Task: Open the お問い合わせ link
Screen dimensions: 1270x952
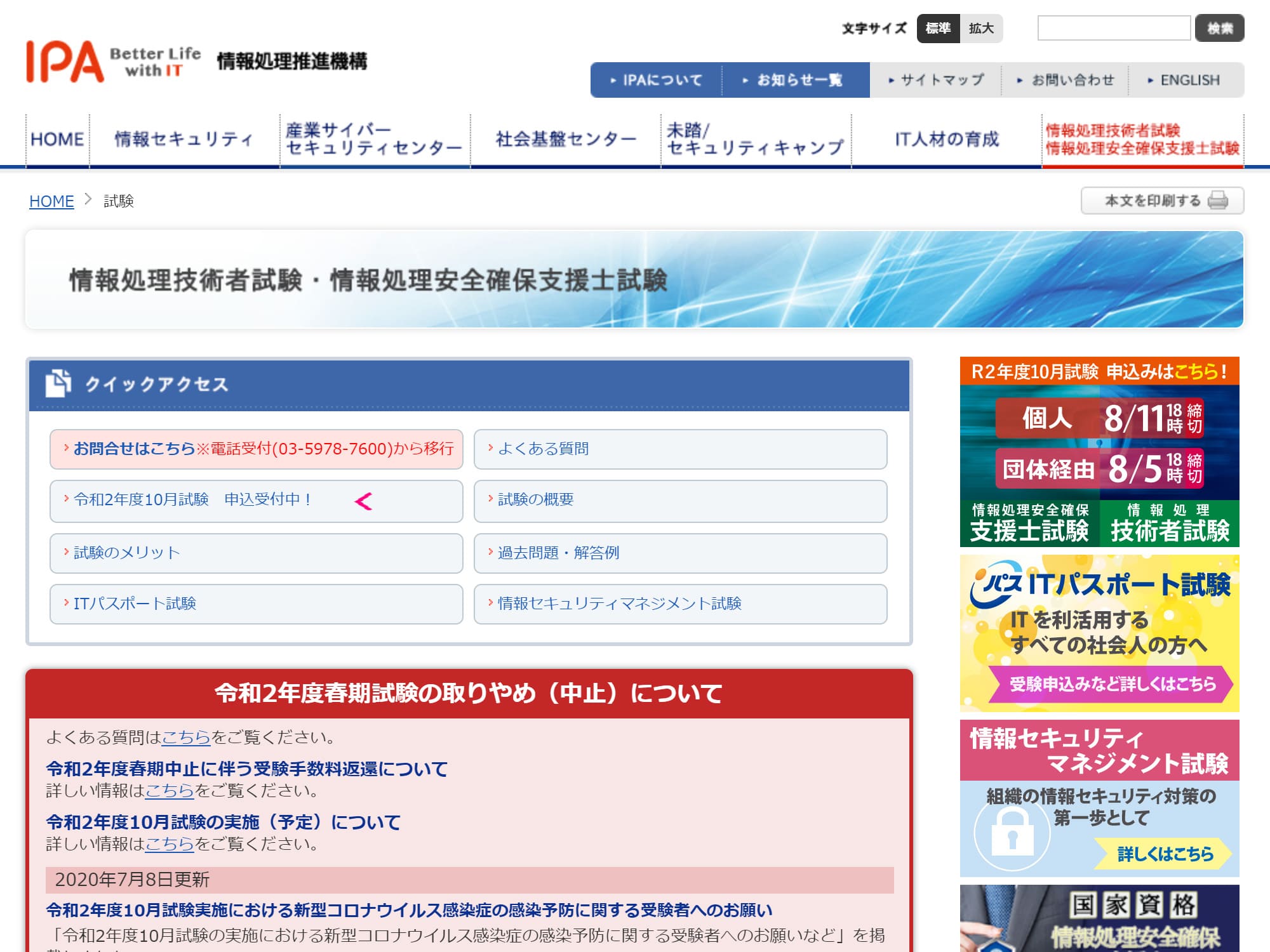Action: [1066, 80]
